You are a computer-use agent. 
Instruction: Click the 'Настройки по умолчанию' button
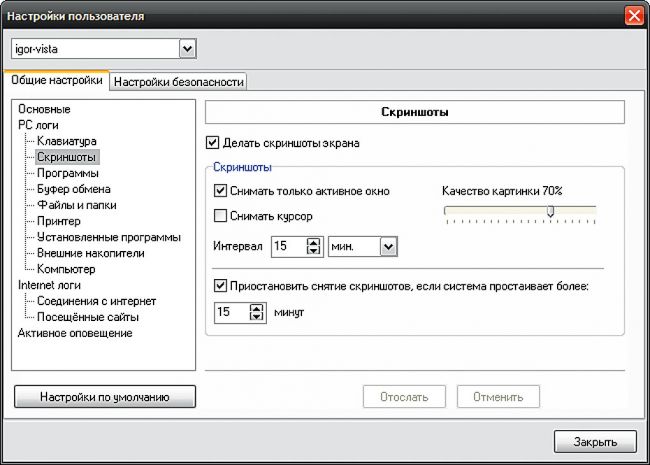[104, 397]
